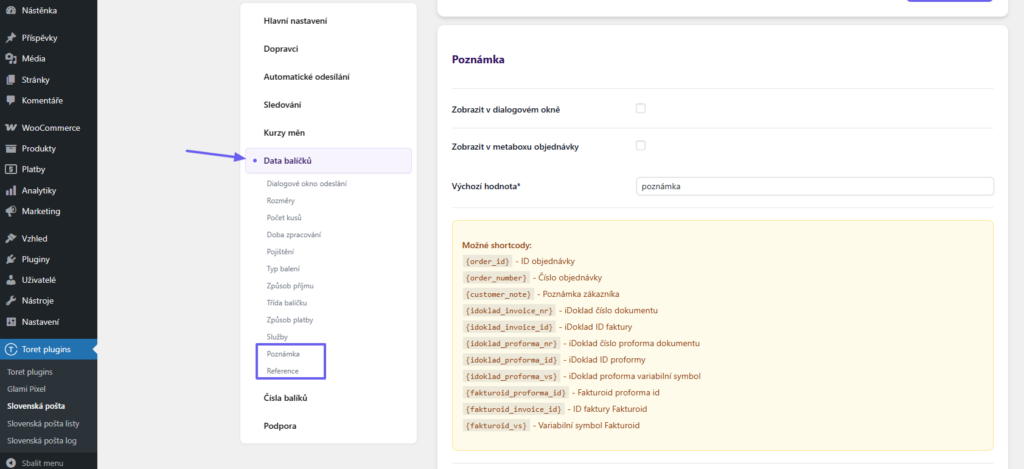Screen dimensions: 1024x469
Task: Click the Sbalit menu collapse arrow icon
Action: pyautogui.click(x=10, y=463)
